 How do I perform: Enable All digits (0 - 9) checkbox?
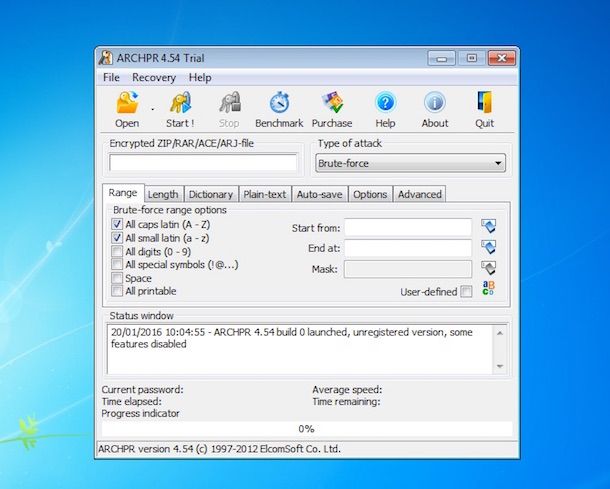[x=117, y=251]
